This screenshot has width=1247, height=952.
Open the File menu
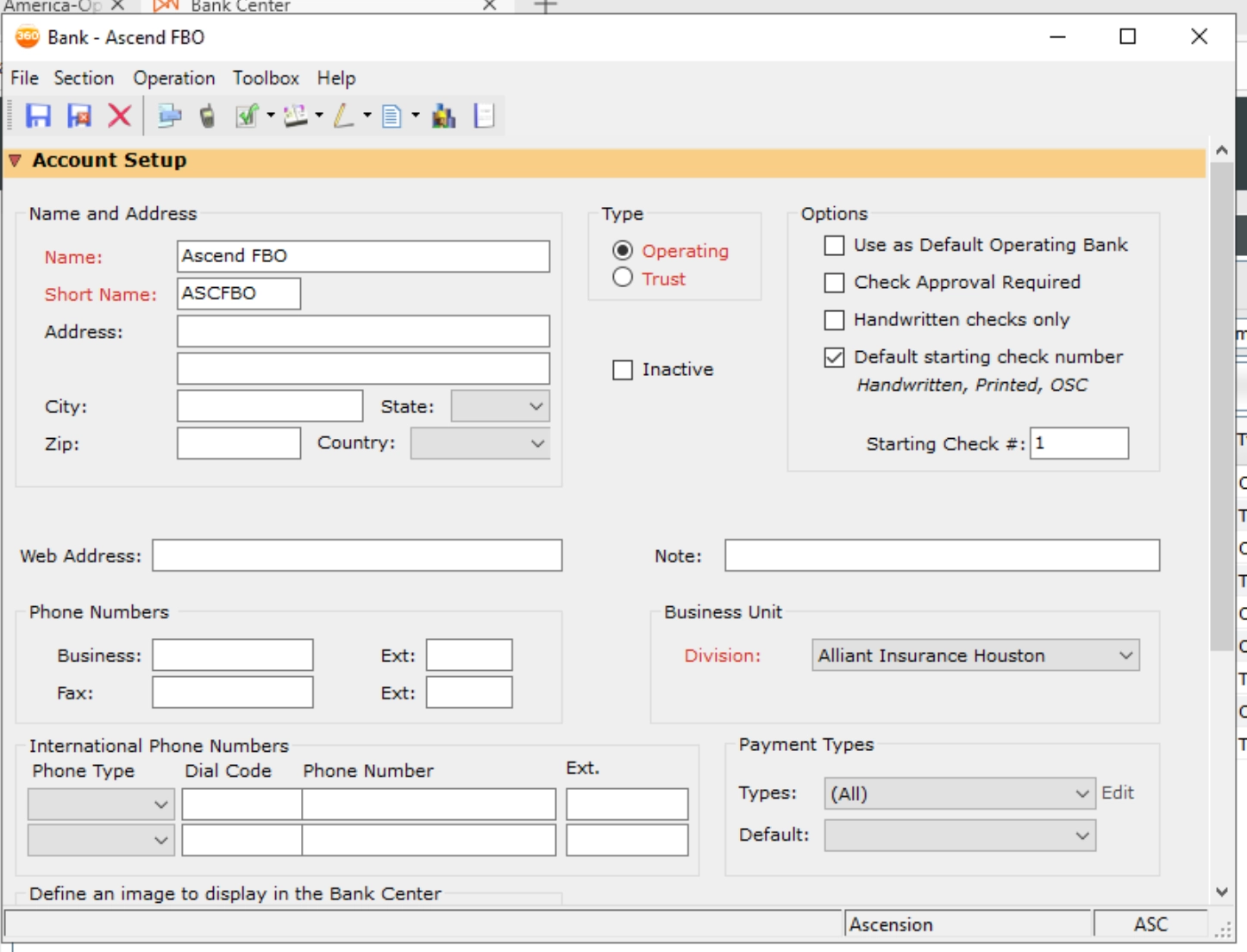tap(24, 78)
